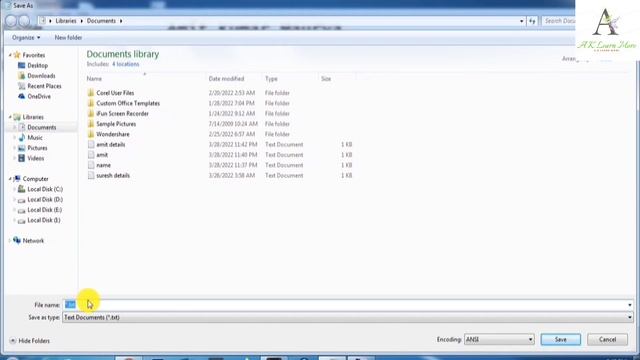Select Recent Places icon in Favorites

click(22, 86)
